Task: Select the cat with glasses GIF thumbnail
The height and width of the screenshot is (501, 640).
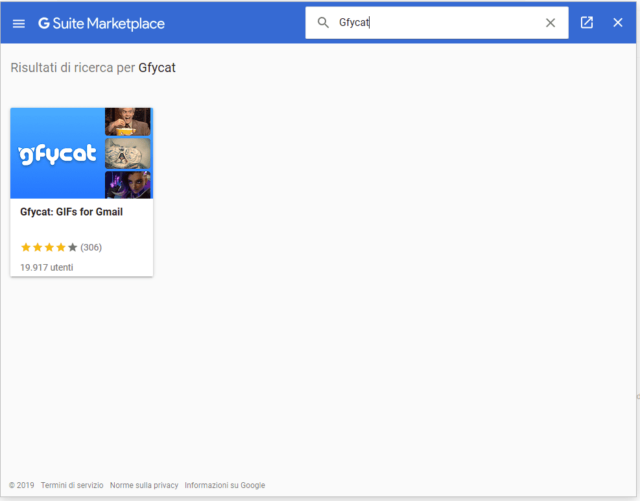Action: pyautogui.click(x=128, y=153)
